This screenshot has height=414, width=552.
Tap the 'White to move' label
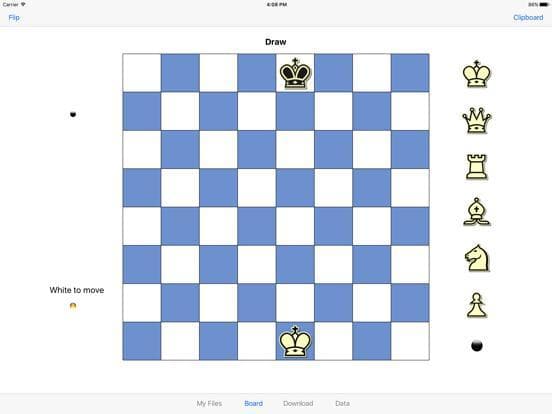coord(77,290)
